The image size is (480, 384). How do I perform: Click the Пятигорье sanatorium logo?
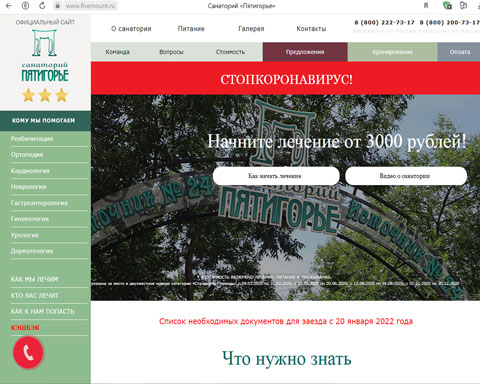[x=45, y=56]
